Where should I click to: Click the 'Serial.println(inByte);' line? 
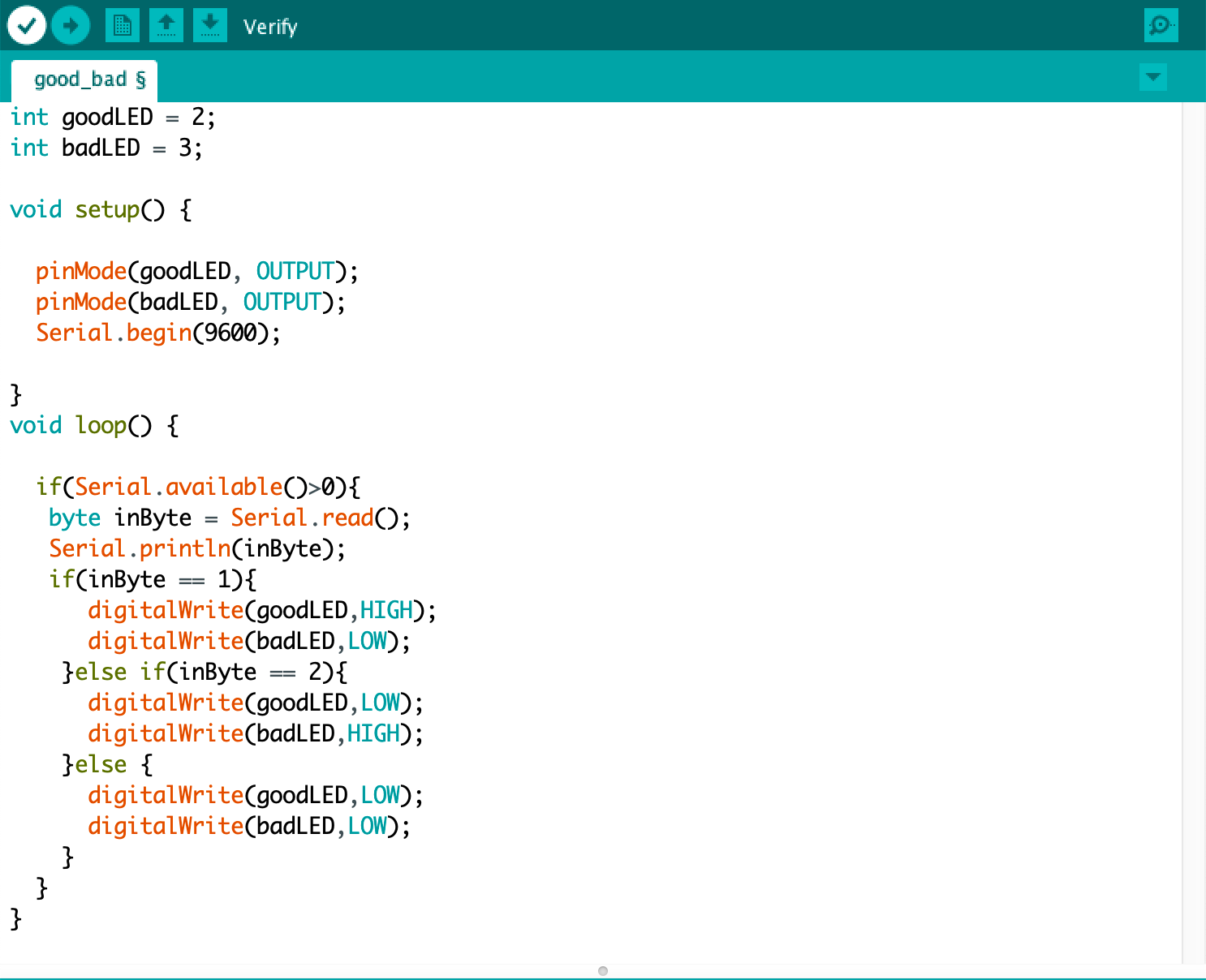pyautogui.click(x=197, y=548)
